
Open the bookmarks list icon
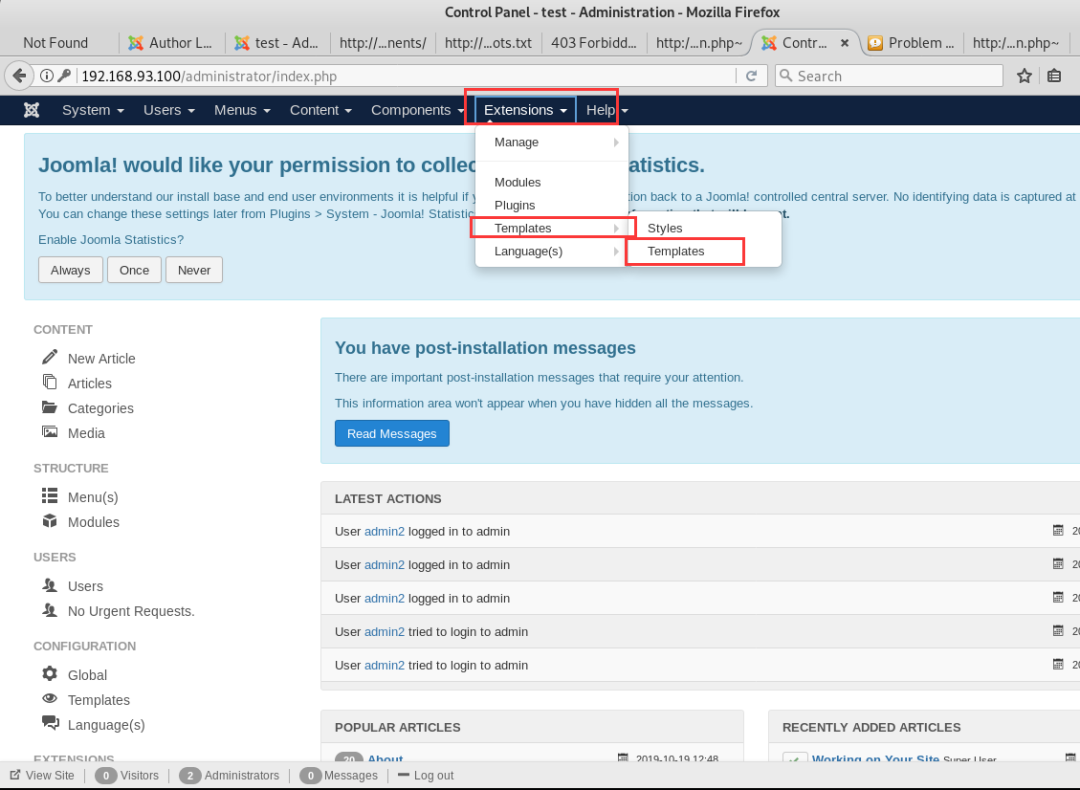[x=1054, y=76]
